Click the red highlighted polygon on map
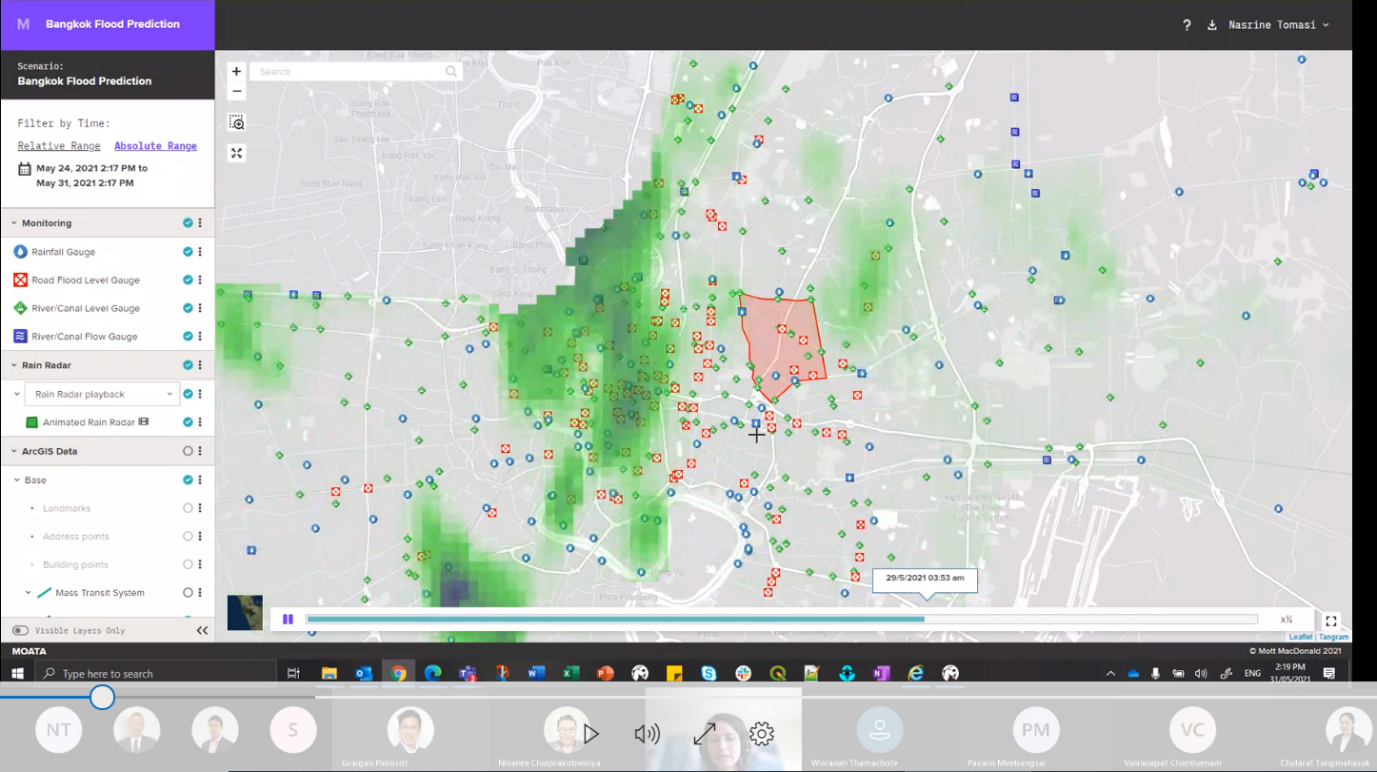 click(x=782, y=344)
